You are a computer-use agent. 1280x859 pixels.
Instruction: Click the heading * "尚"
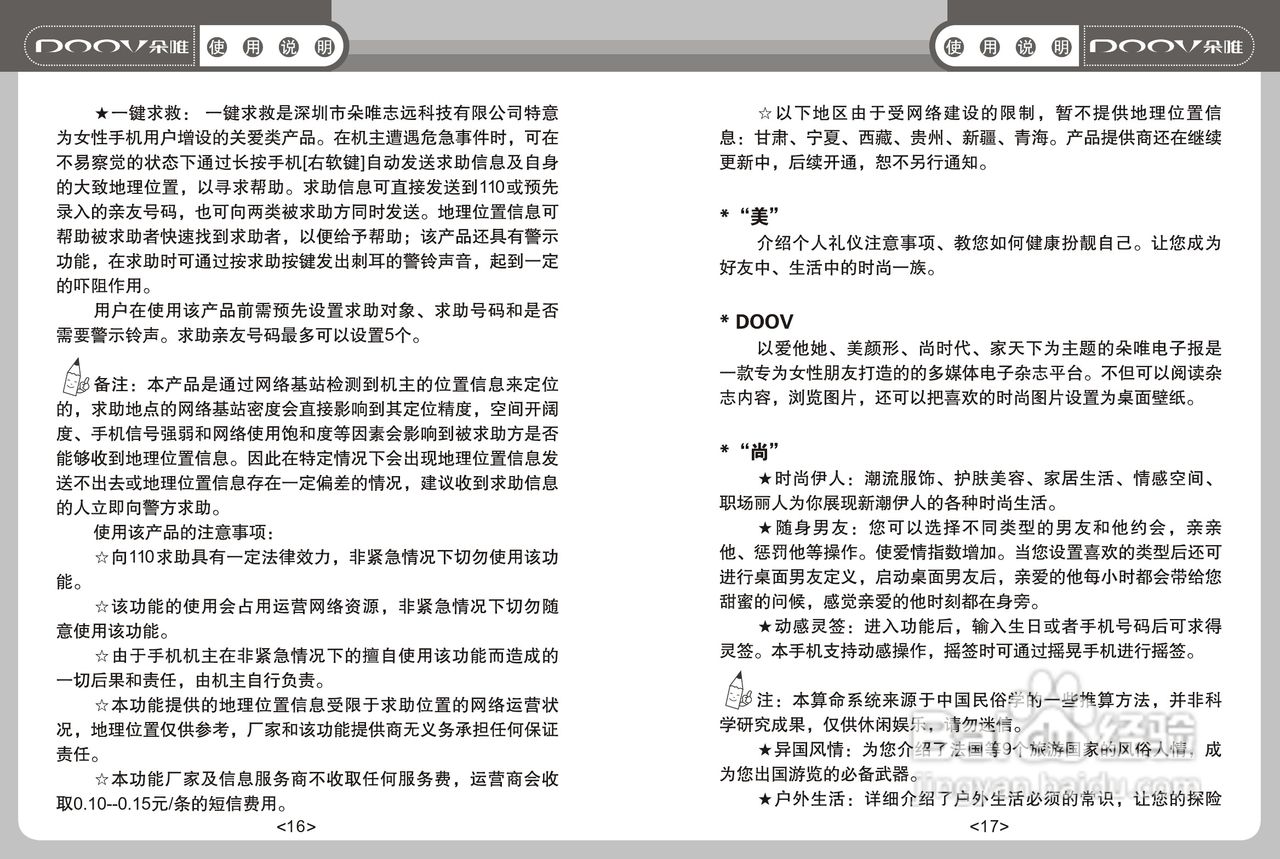(749, 451)
